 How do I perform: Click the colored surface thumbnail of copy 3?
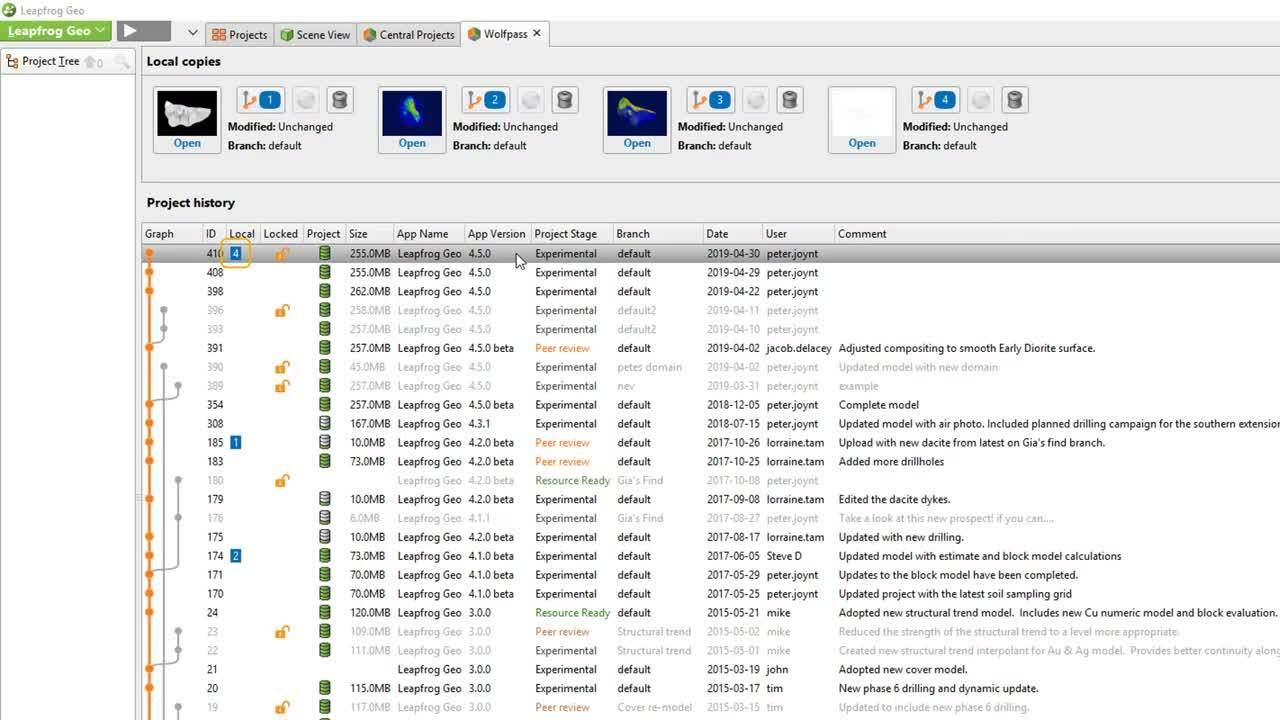coord(637,113)
